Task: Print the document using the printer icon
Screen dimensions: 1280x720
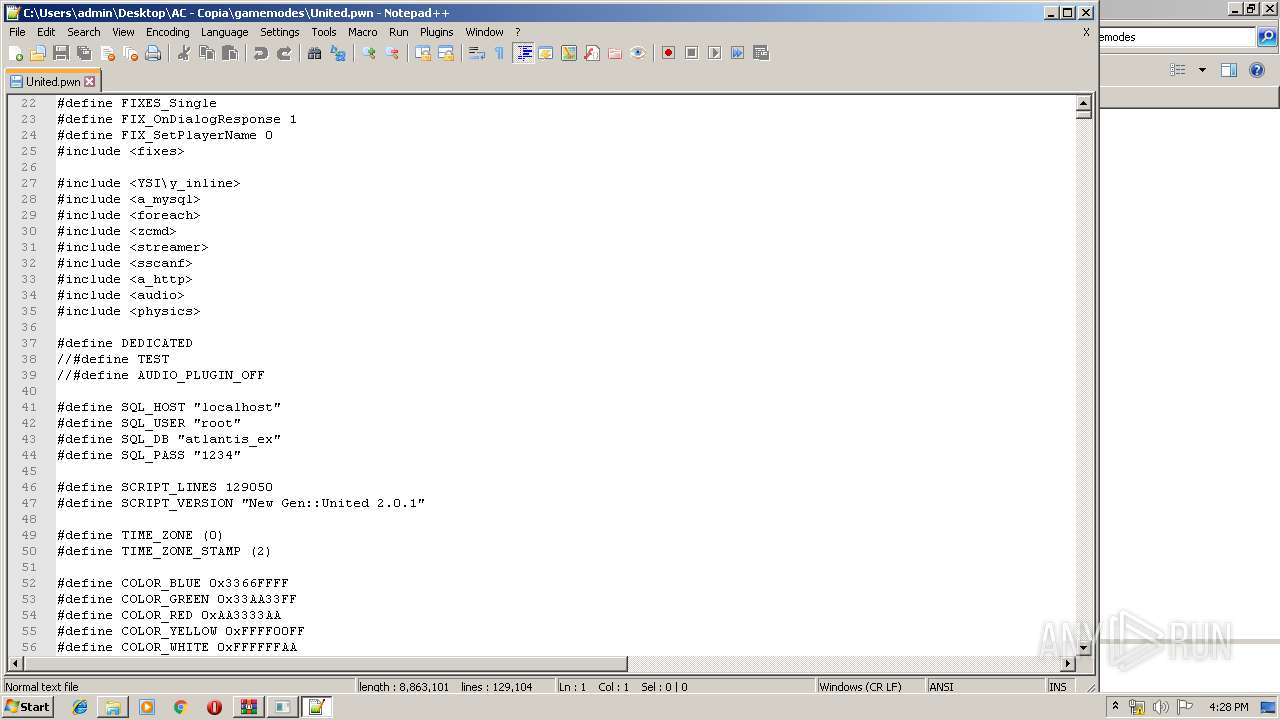Action: (x=153, y=53)
